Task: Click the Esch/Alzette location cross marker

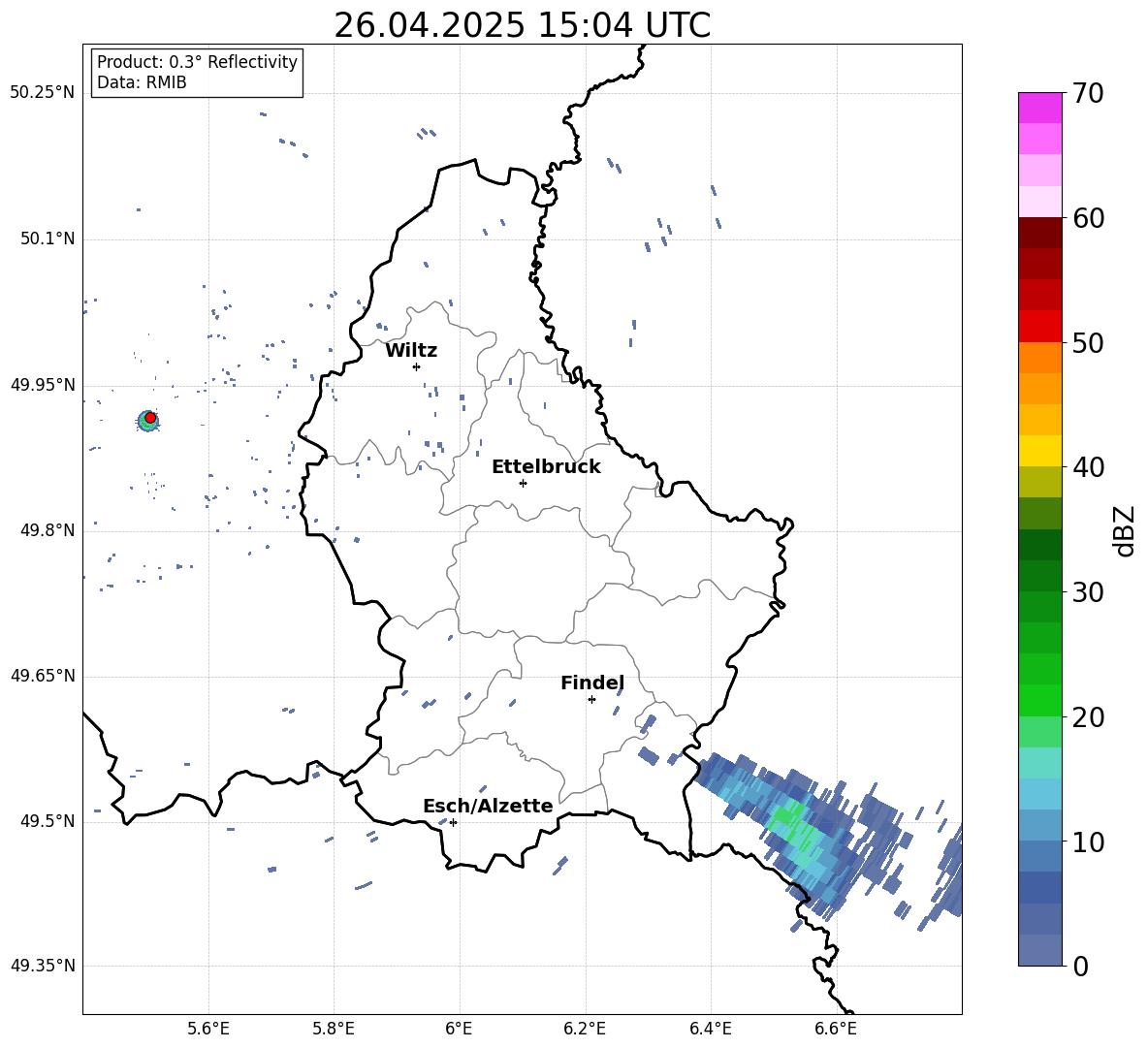Action: click(453, 822)
